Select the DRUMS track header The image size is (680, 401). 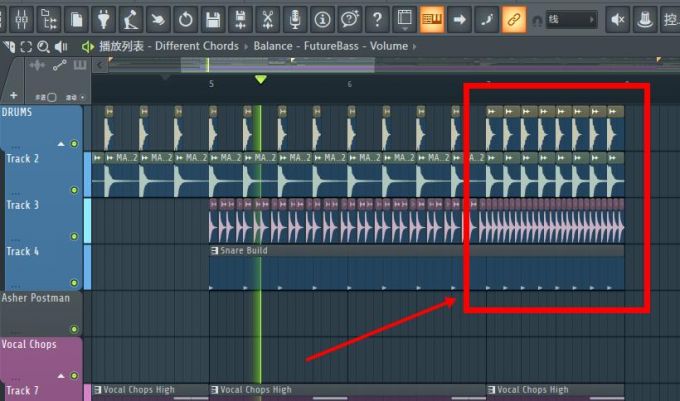click(x=42, y=127)
